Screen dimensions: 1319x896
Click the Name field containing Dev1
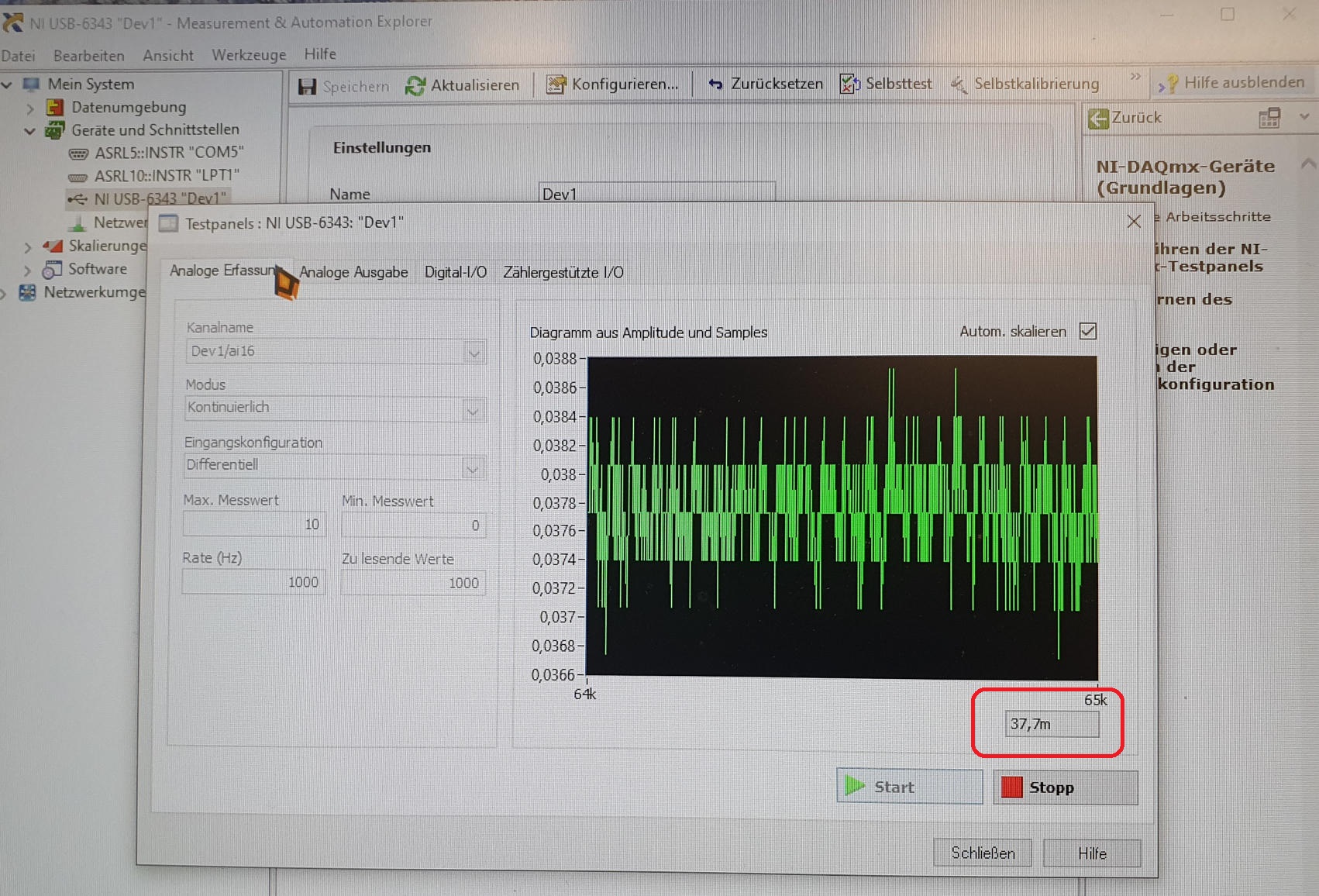coord(656,193)
